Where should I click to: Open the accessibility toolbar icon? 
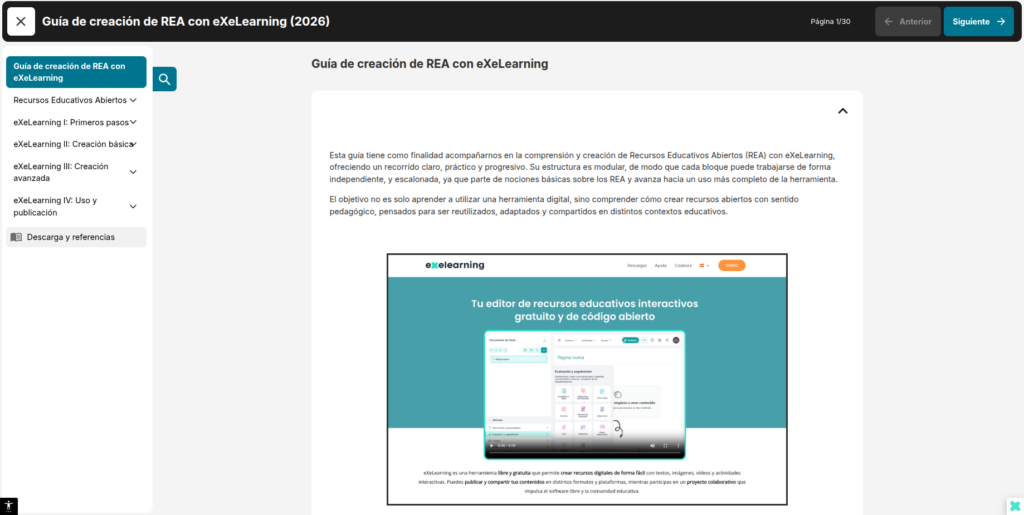click(x=8, y=506)
